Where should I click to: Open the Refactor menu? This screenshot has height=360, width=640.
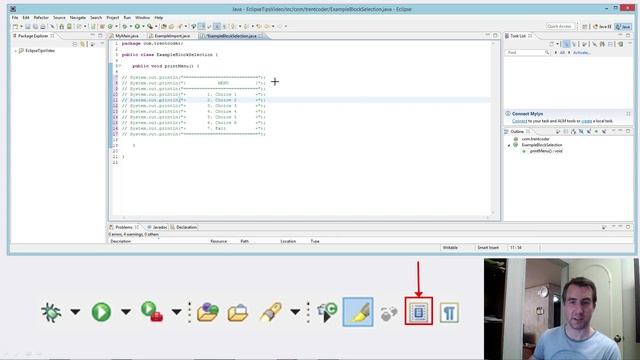[x=41, y=18]
